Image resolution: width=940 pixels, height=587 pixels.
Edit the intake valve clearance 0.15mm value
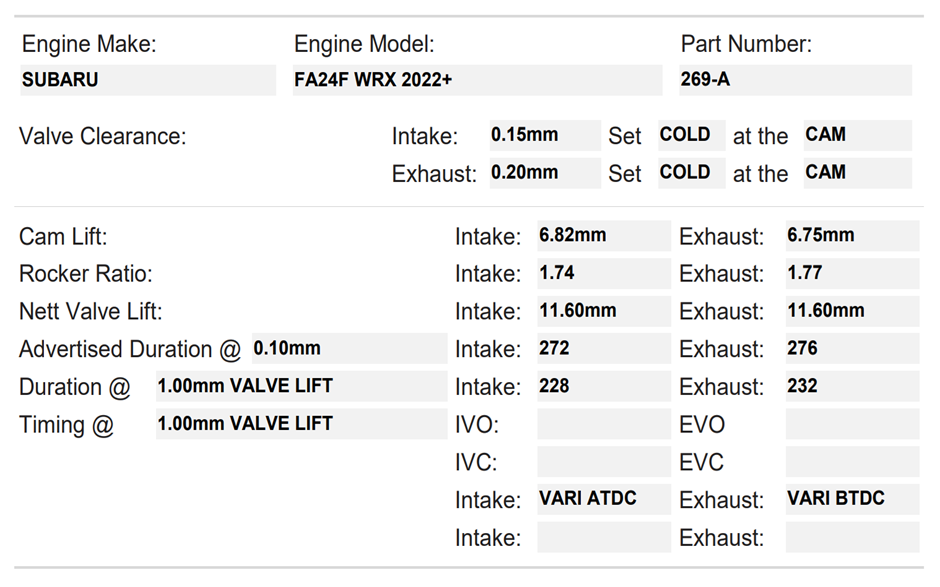pos(544,135)
